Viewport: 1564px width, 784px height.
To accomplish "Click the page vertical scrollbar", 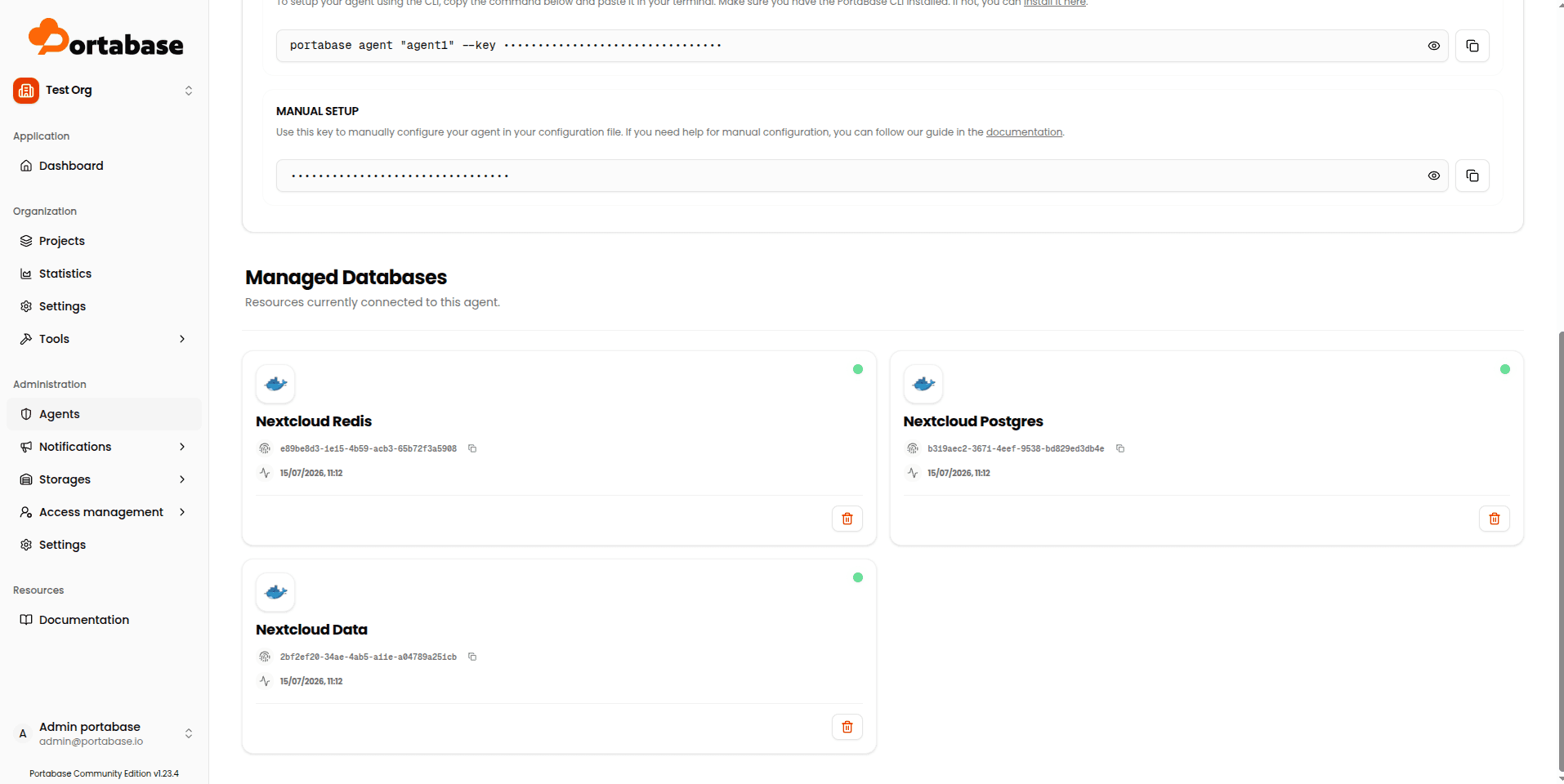I will [1560, 551].
